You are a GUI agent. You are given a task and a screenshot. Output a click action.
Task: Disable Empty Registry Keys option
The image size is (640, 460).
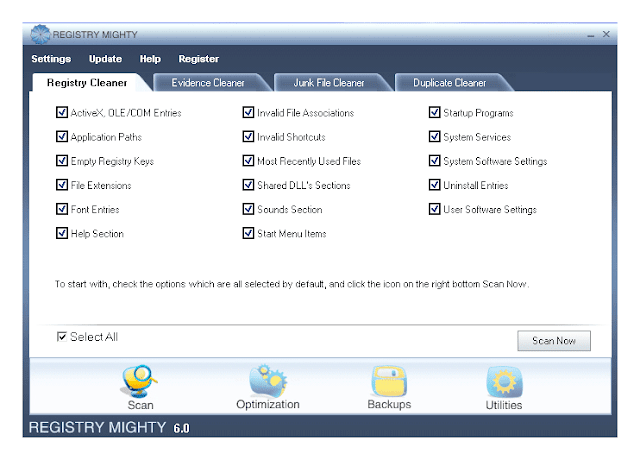point(62,160)
